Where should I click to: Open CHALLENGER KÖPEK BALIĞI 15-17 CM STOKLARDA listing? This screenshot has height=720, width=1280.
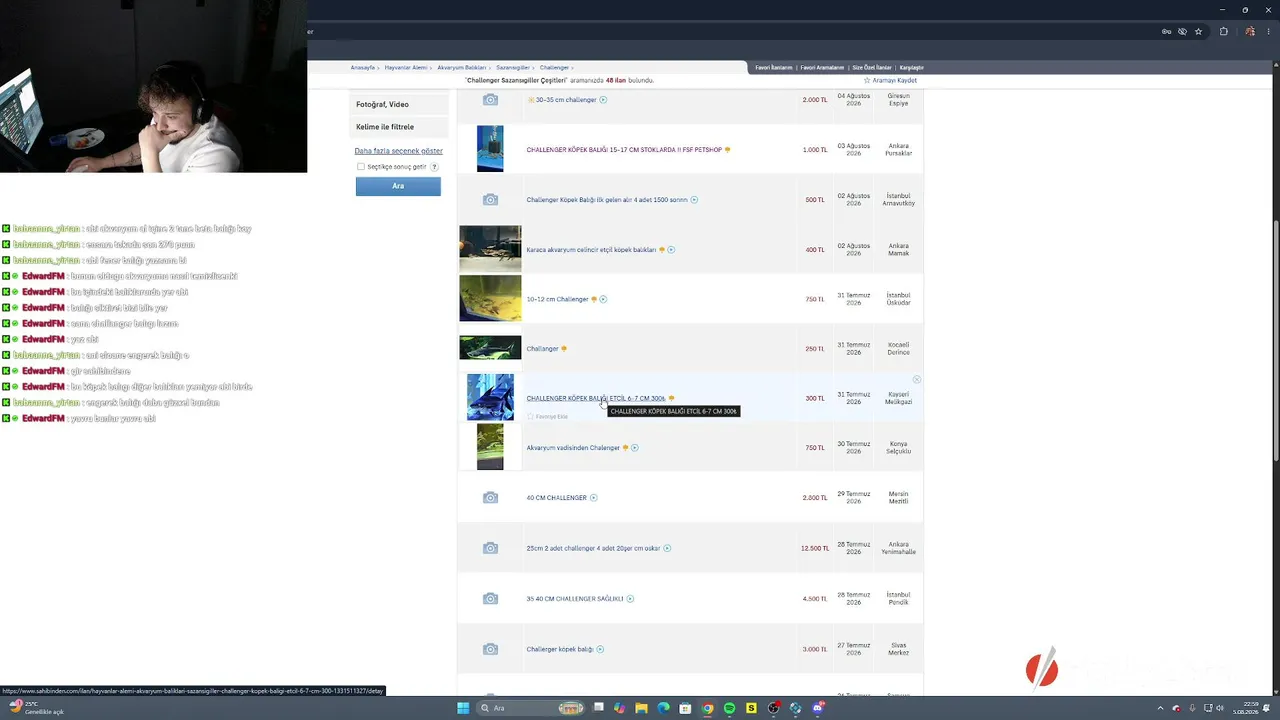(x=624, y=150)
